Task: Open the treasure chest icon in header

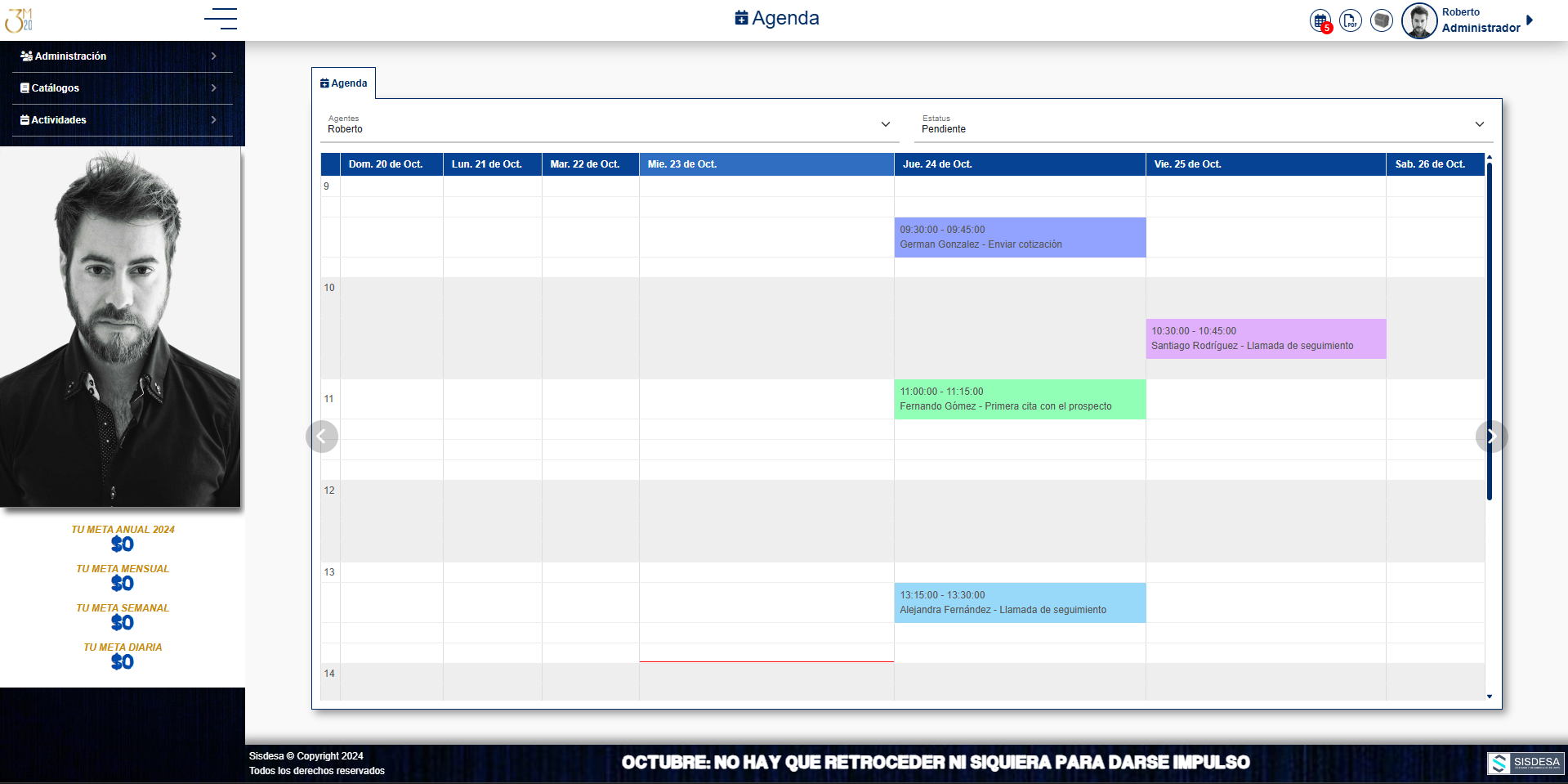Action: pos(1382,20)
